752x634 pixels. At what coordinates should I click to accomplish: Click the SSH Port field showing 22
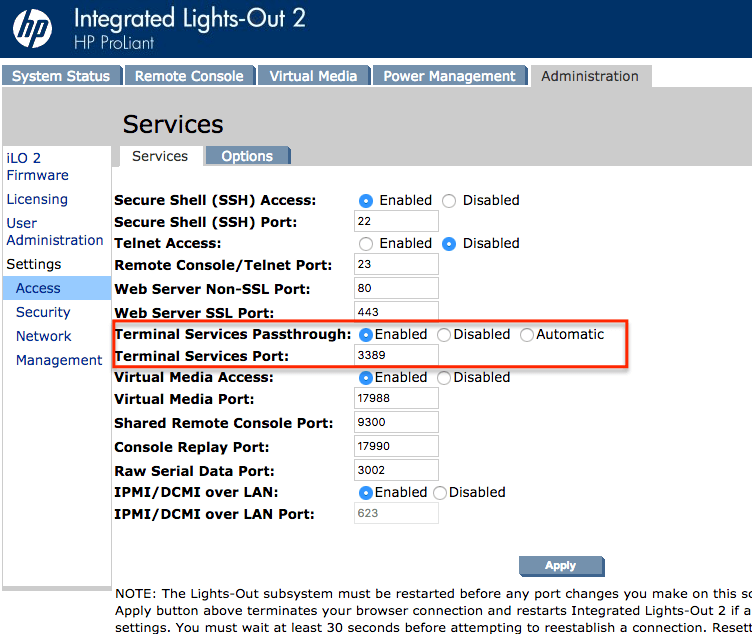point(396,221)
